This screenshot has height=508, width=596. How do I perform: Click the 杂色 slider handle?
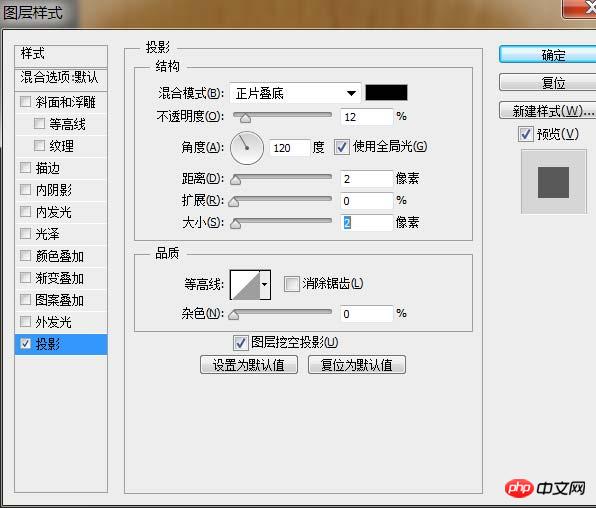pyautogui.click(x=233, y=315)
